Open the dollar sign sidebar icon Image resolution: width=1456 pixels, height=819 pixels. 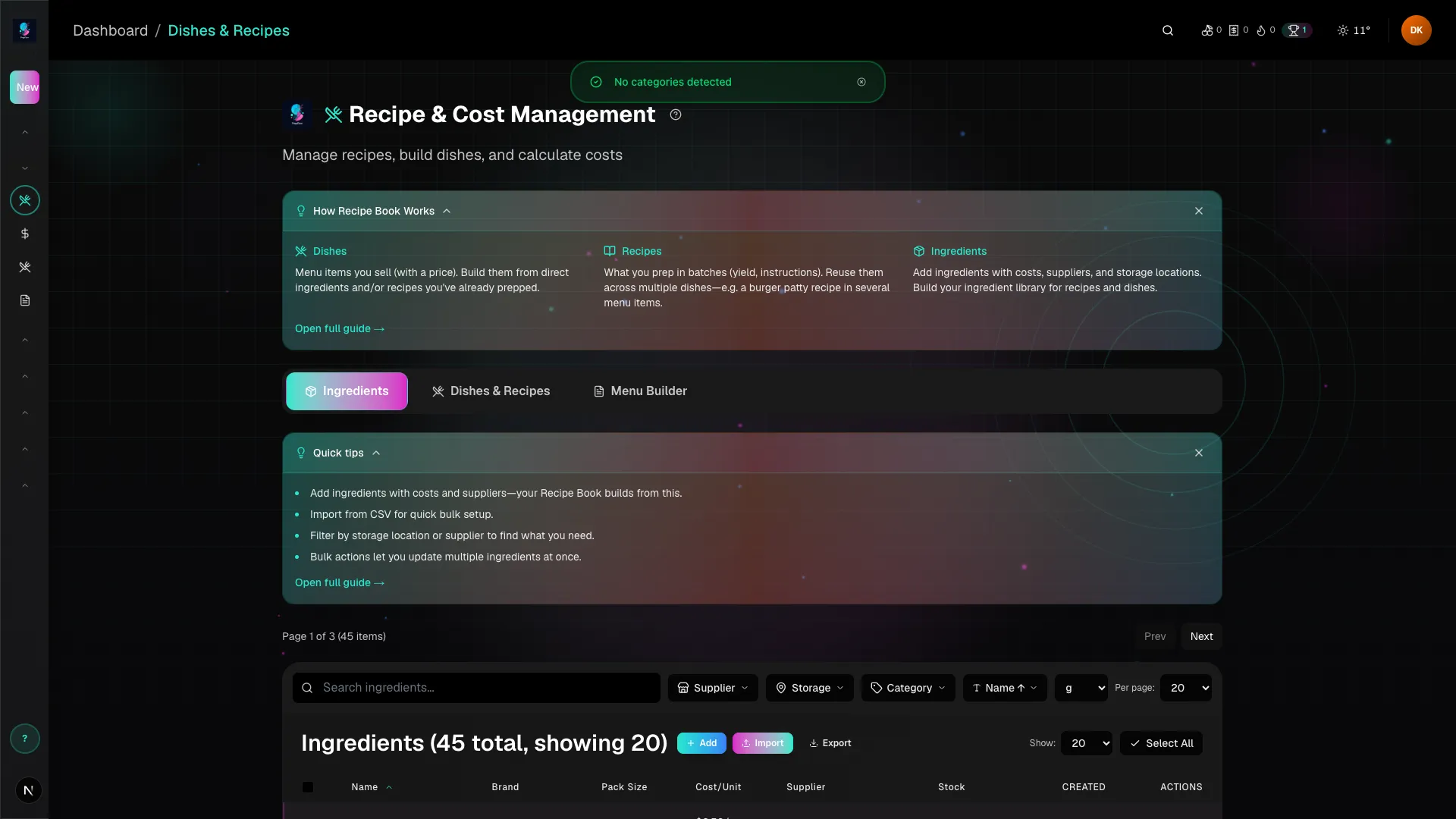tap(25, 234)
